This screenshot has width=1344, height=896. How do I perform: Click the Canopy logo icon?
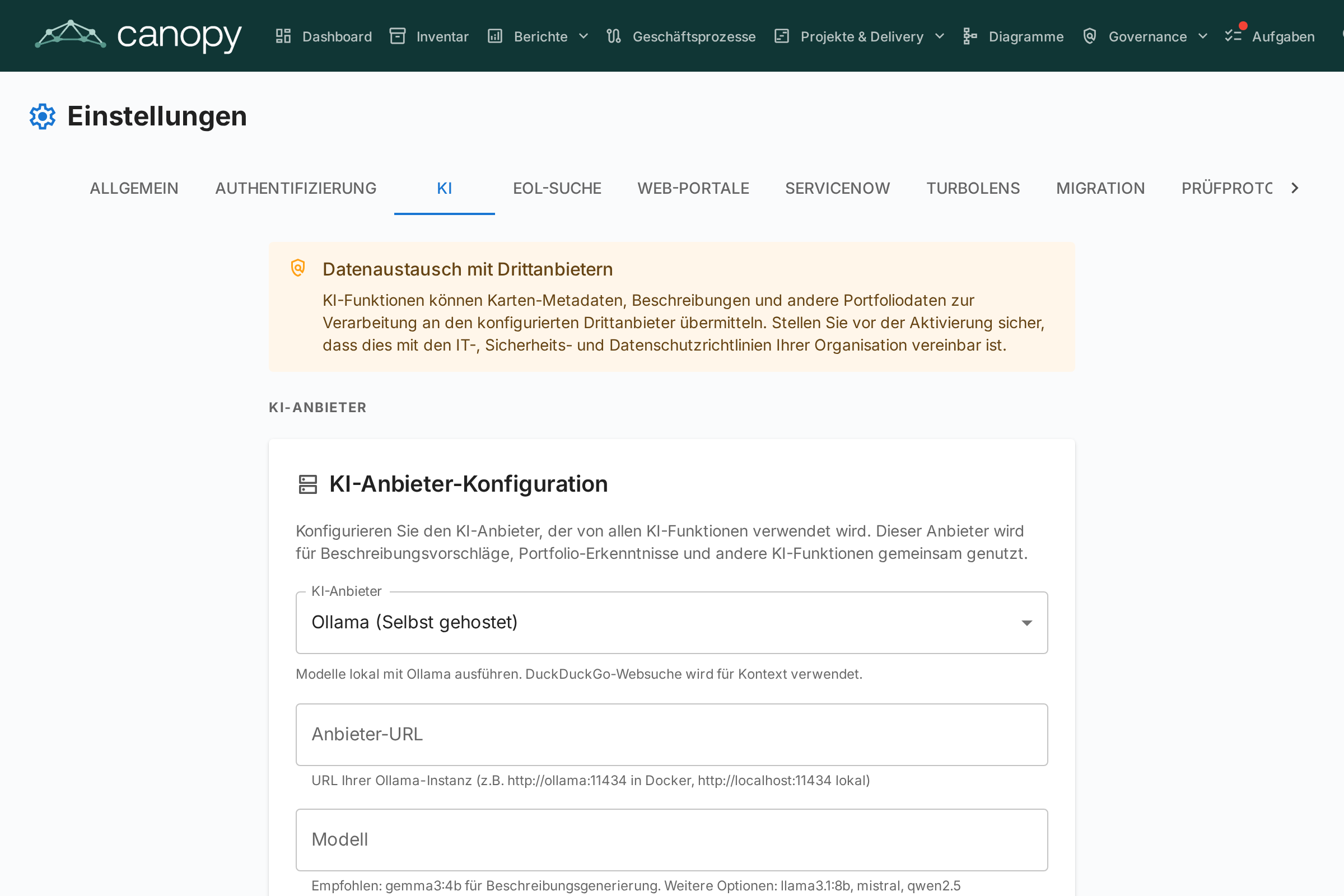coord(71,35)
